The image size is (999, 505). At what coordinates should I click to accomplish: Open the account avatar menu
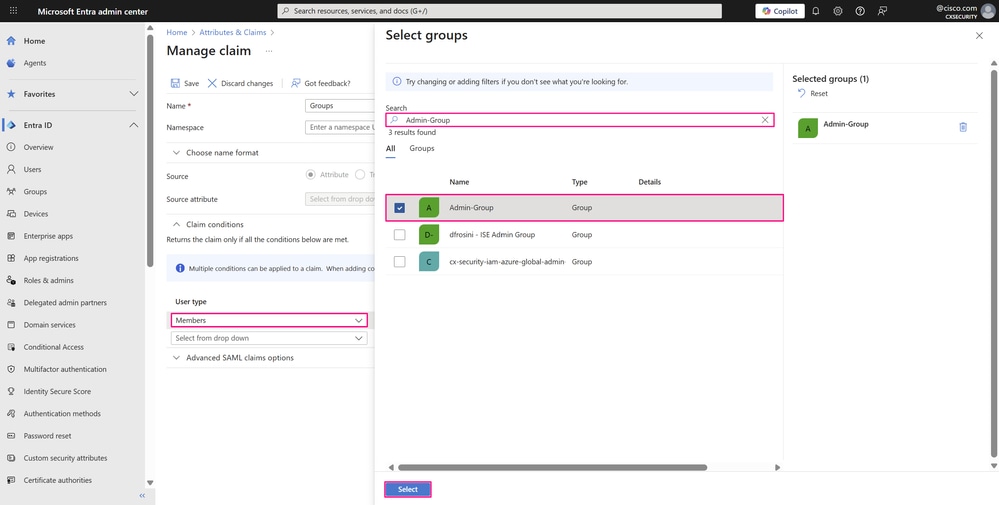(988, 11)
